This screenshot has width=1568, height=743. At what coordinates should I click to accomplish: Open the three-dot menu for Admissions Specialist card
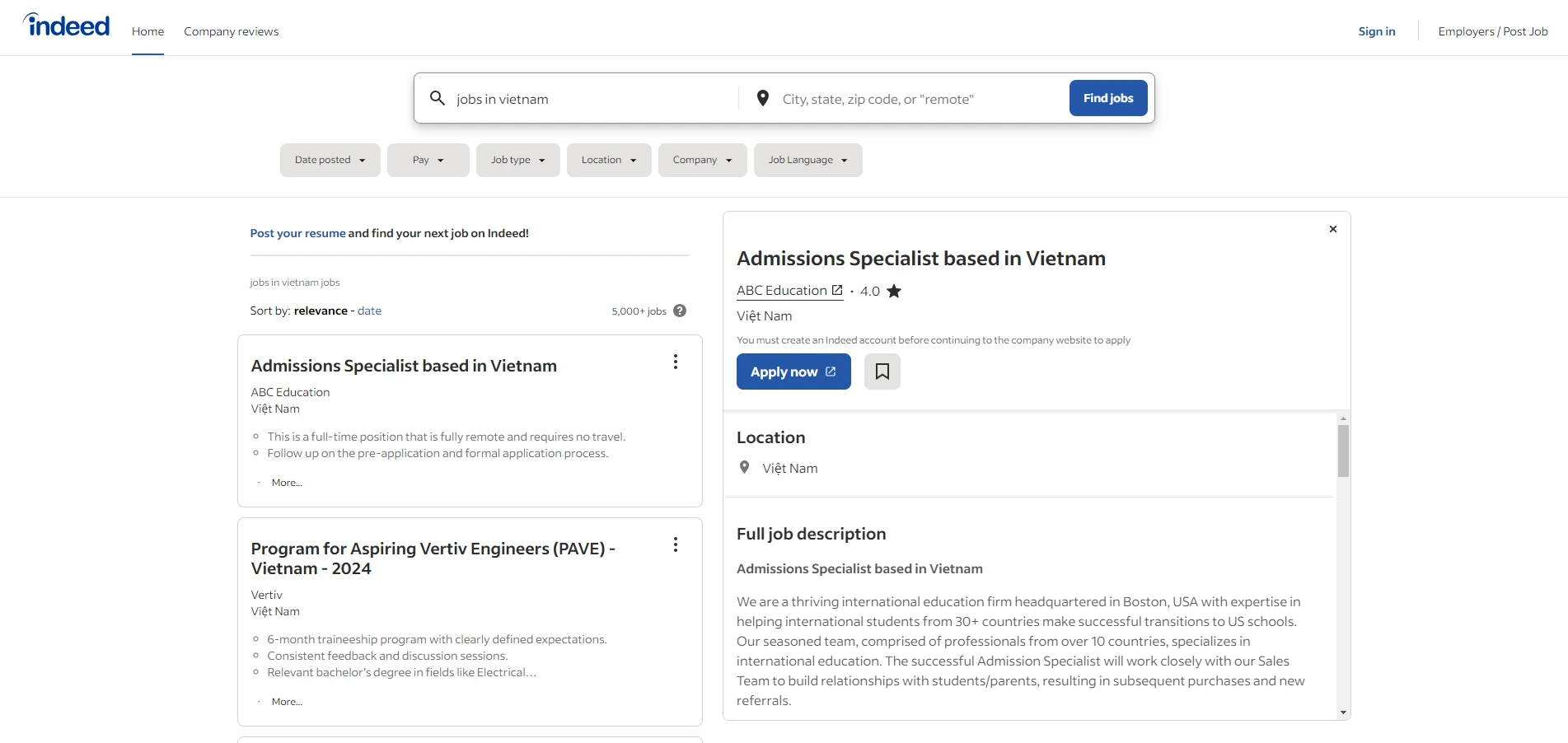pos(676,362)
